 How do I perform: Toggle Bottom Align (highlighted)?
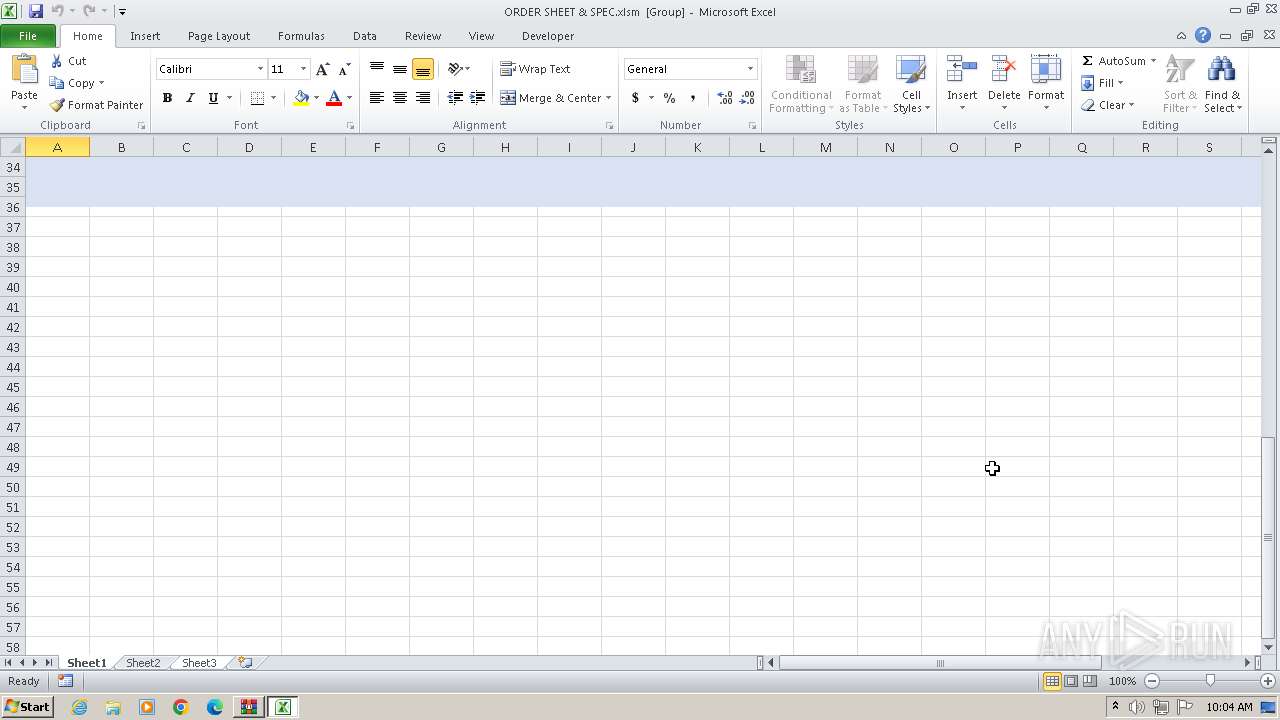(423, 69)
